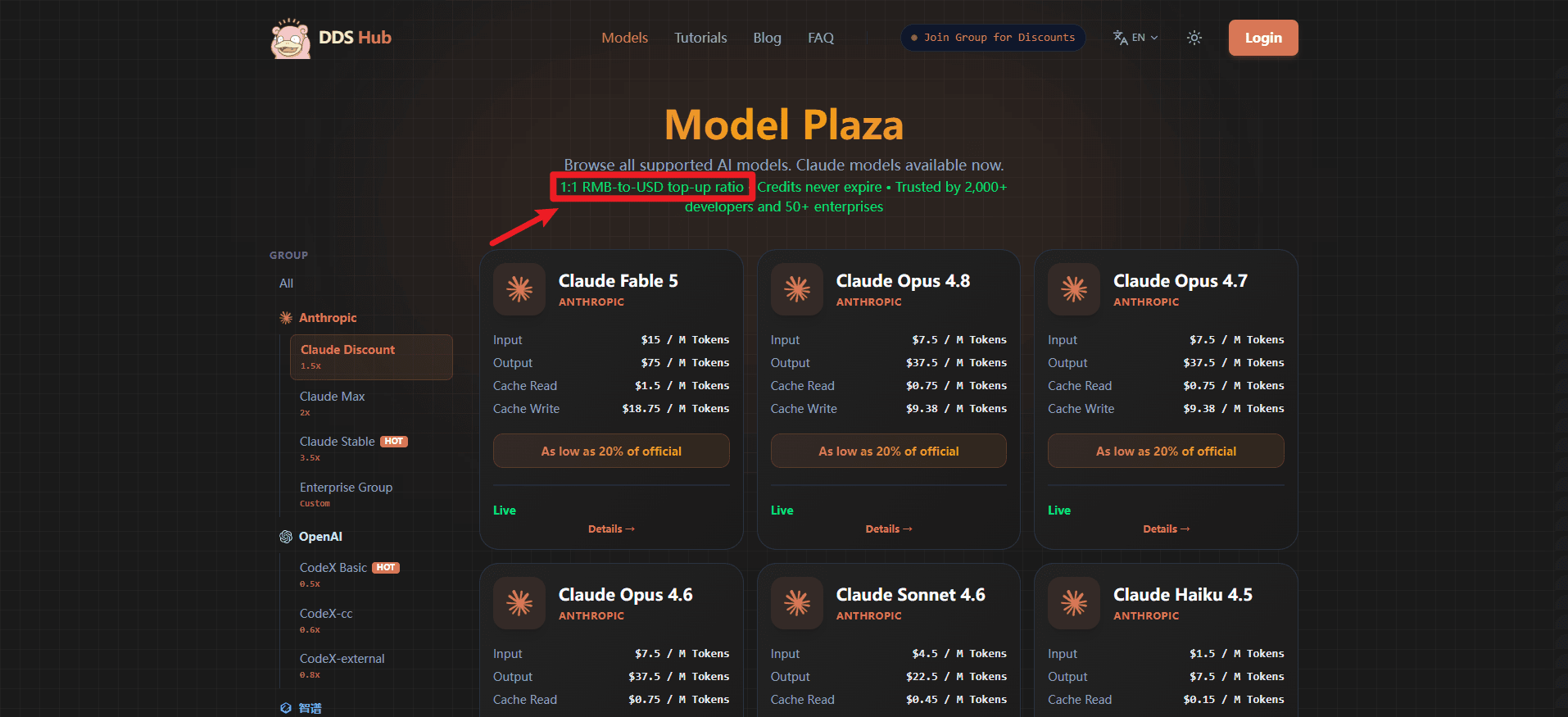Open the FAQ menu item
This screenshot has height=717, width=1568.
tap(820, 38)
